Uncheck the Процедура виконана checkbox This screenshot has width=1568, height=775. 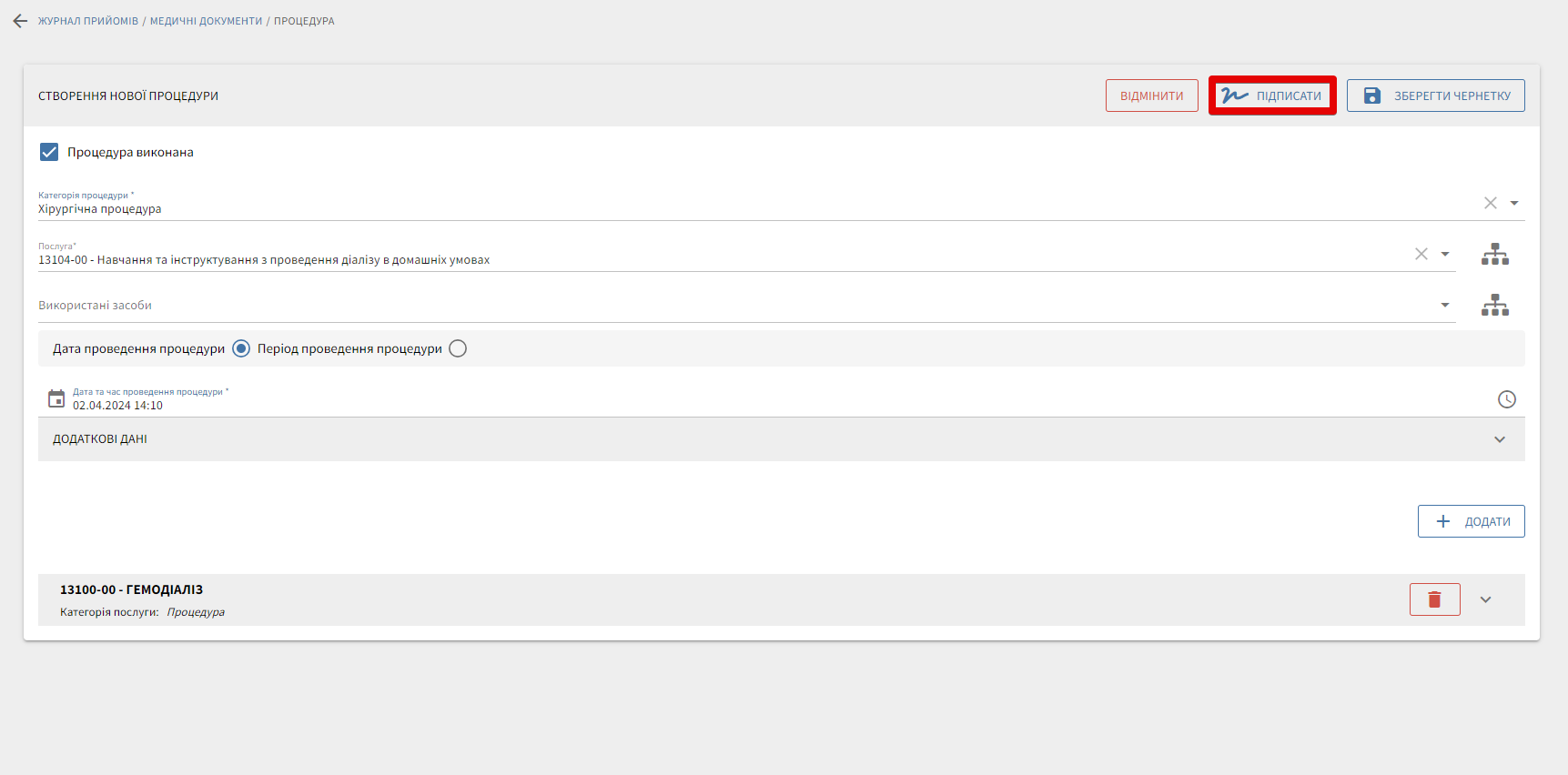(x=49, y=152)
